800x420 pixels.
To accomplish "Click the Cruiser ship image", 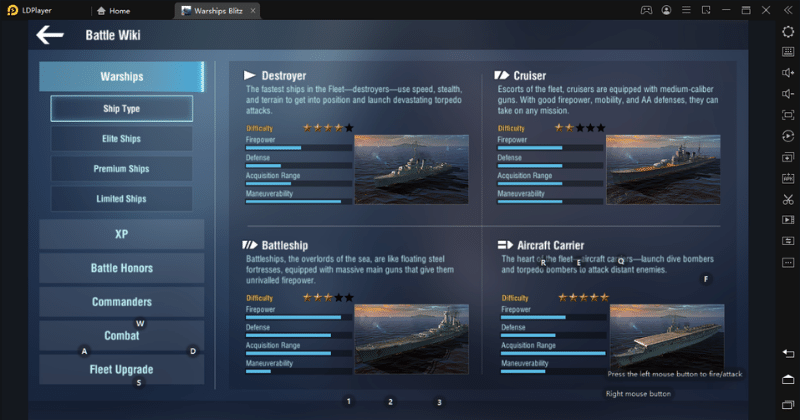I will [x=663, y=169].
